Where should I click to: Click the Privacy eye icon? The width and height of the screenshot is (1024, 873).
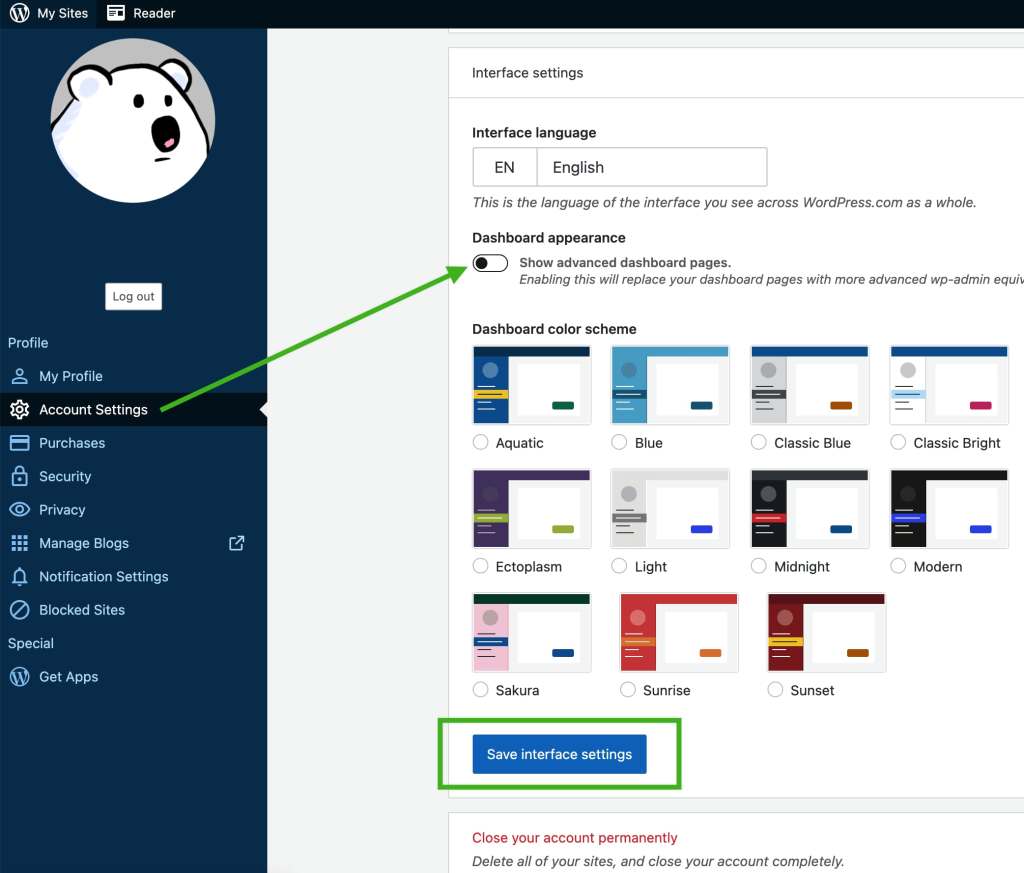coord(19,510)
